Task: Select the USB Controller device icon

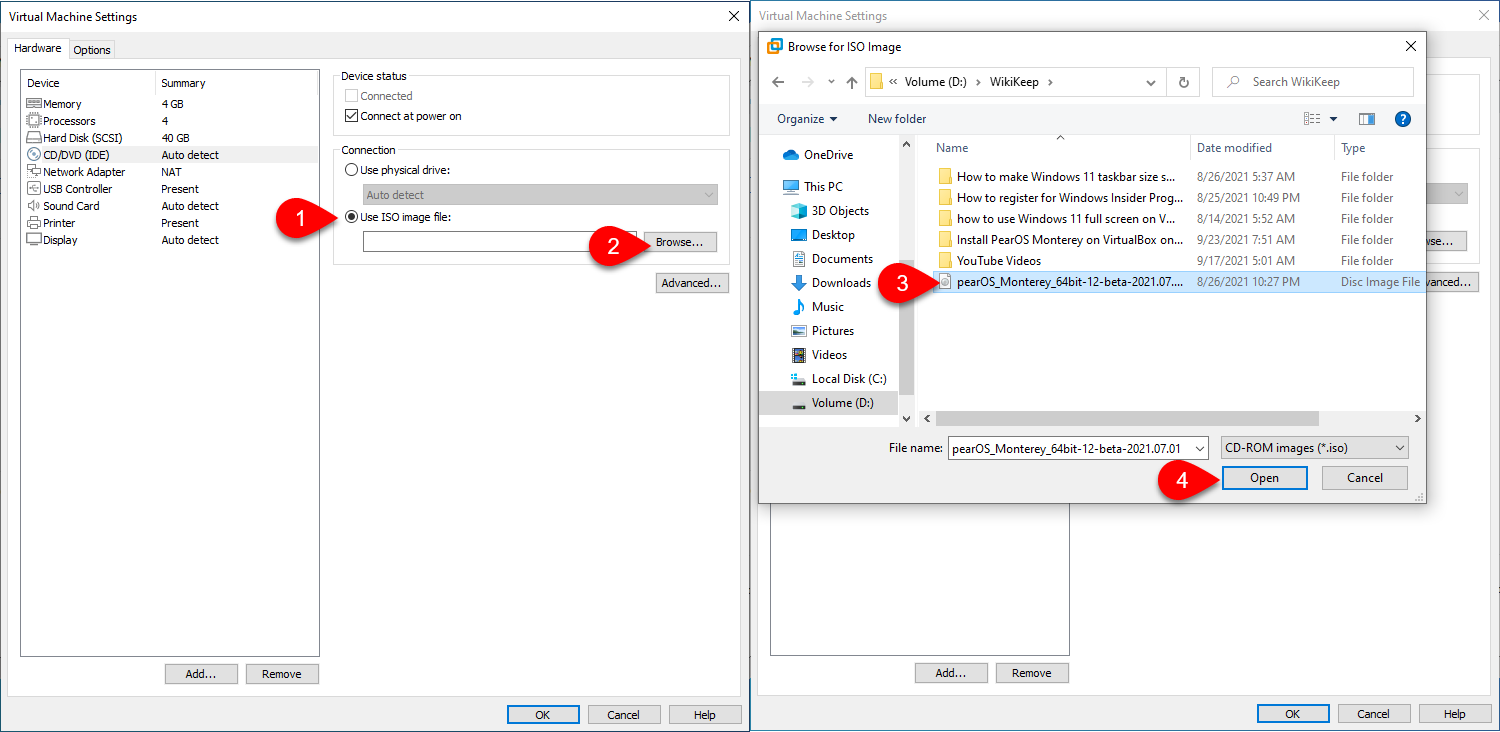Action: tap(34, 189)
